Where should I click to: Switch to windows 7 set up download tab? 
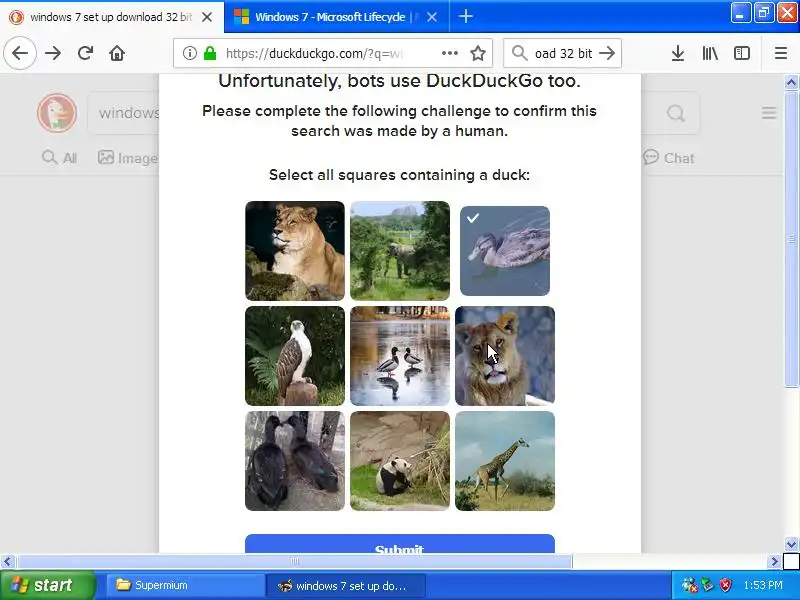click(x=112, y=17)
